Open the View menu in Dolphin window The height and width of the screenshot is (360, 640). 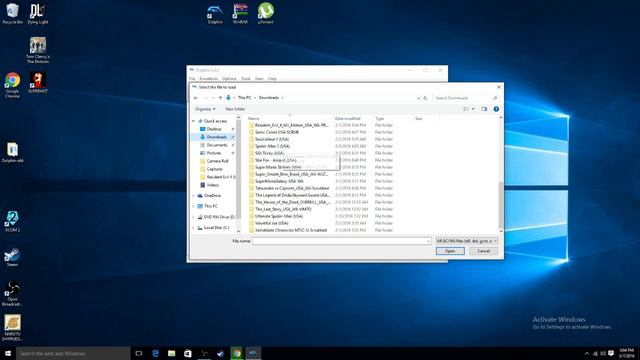point(259,79)
